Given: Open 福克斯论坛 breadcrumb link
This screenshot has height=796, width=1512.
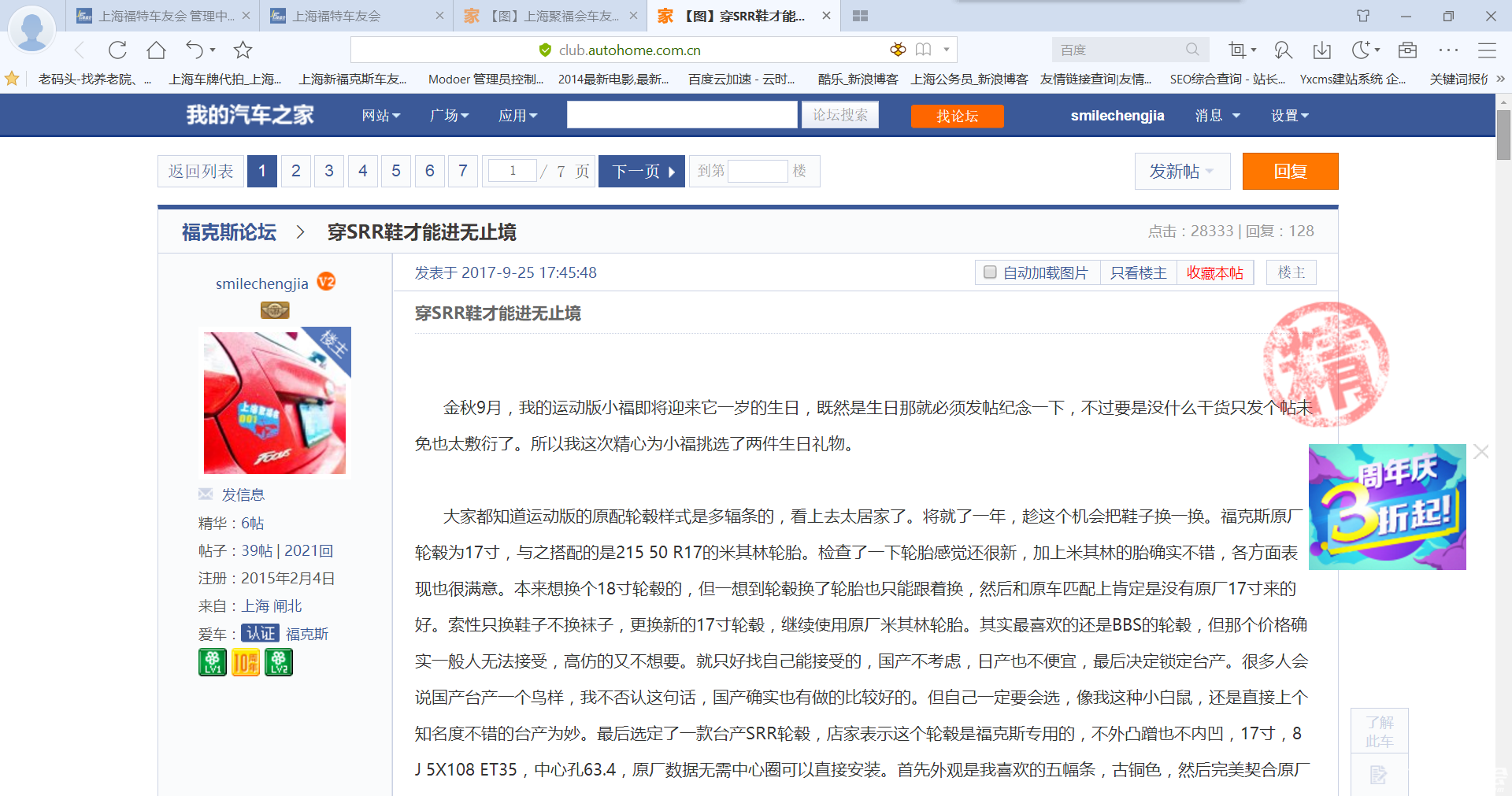Looking at the screenshot, I should pos(228,232).
